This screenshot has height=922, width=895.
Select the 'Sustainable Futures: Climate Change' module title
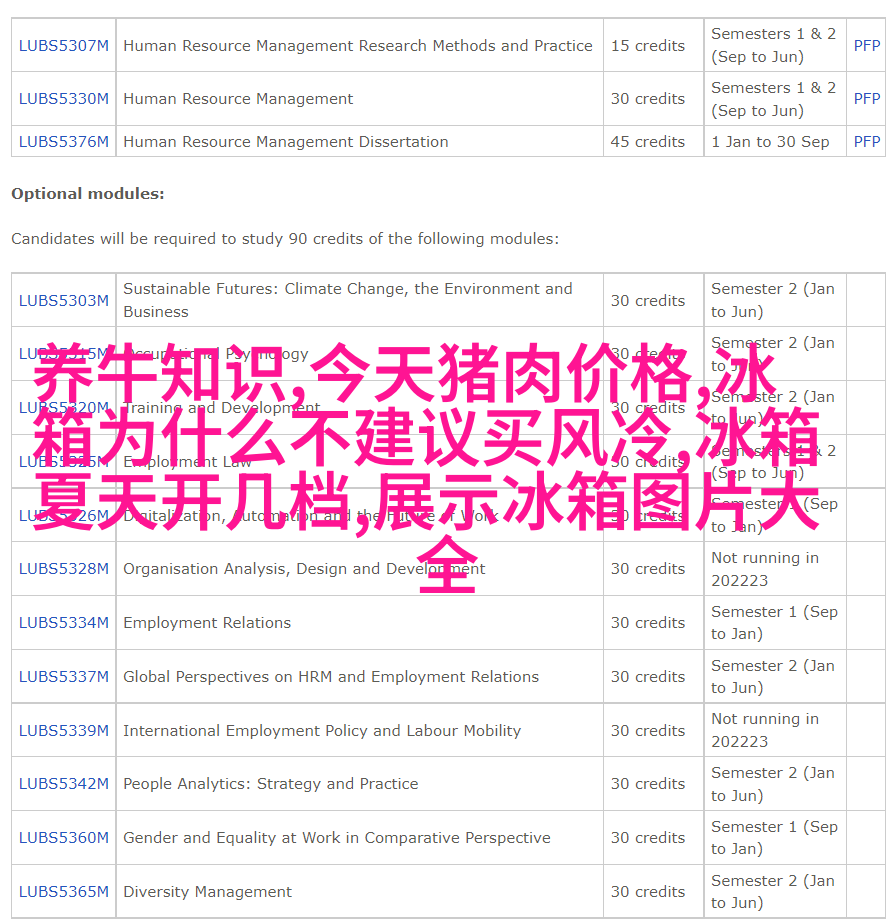348,300
